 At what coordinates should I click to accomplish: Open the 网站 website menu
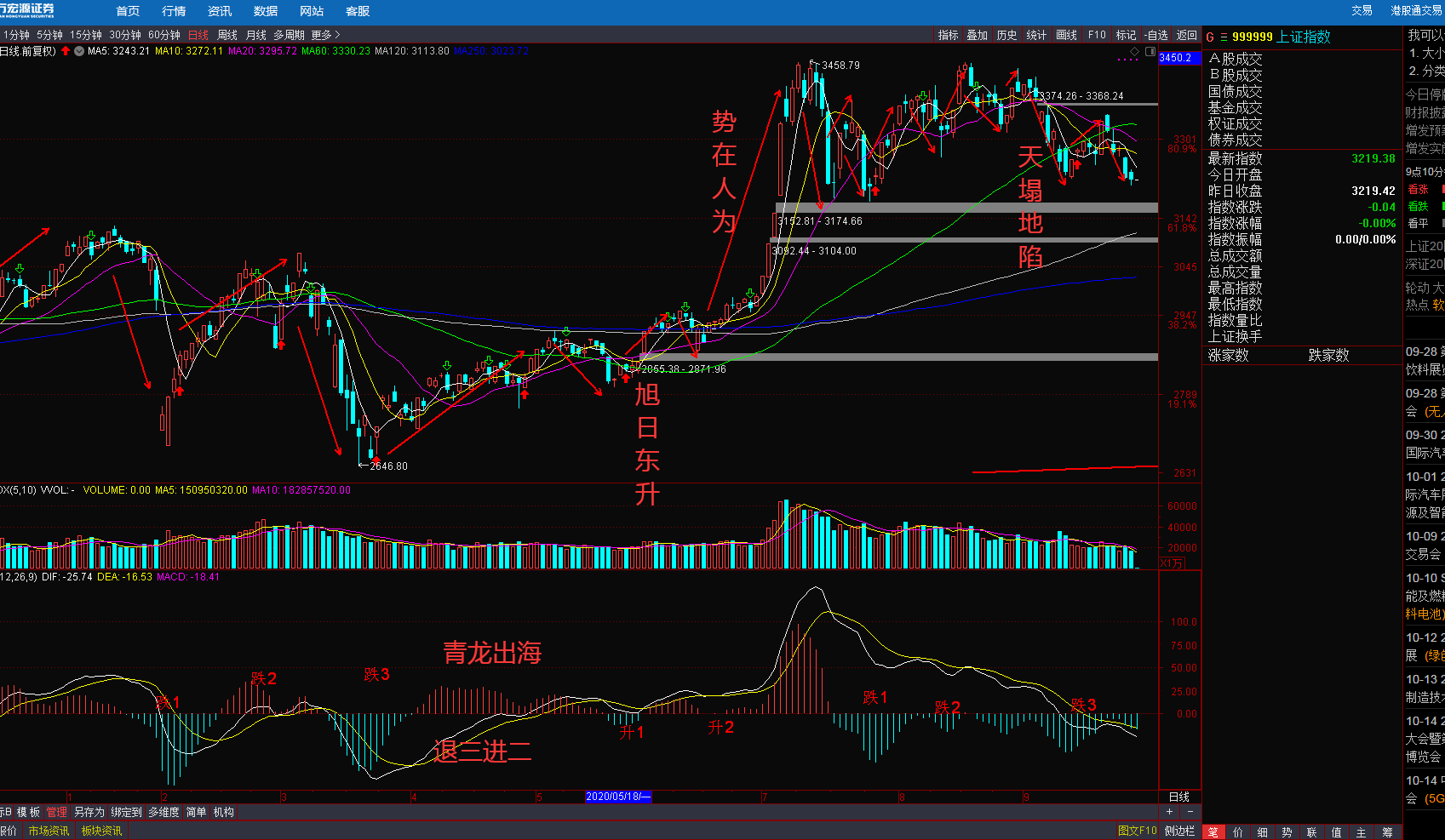click(312, 11)
